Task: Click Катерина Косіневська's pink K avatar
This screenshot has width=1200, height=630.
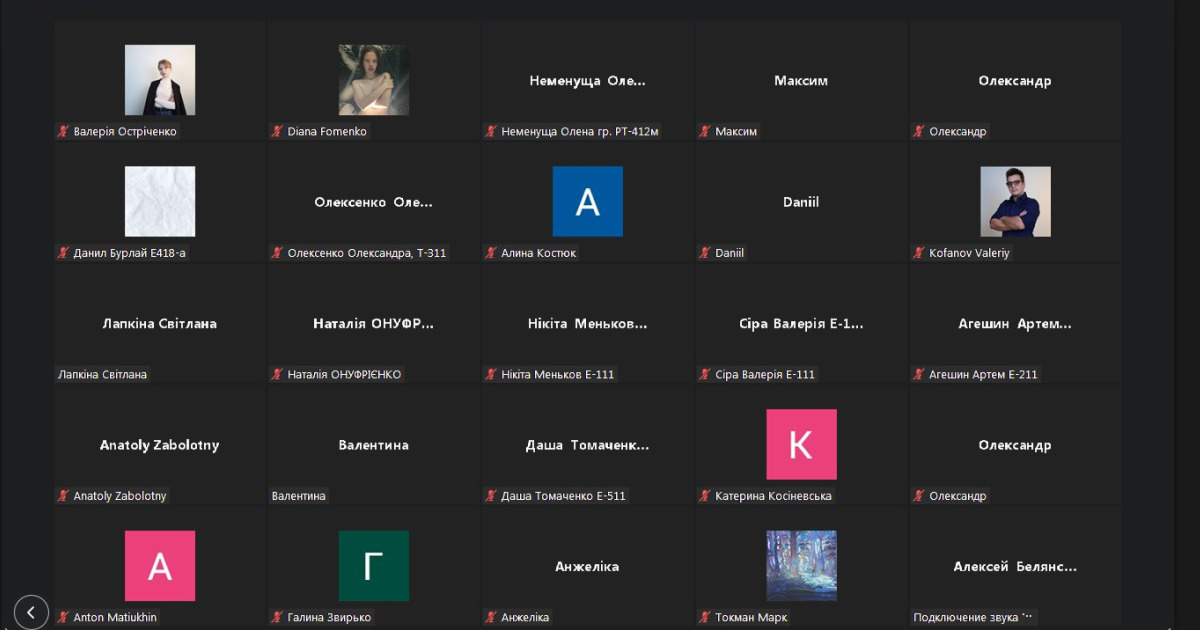Action: click(x=801, y=444)
